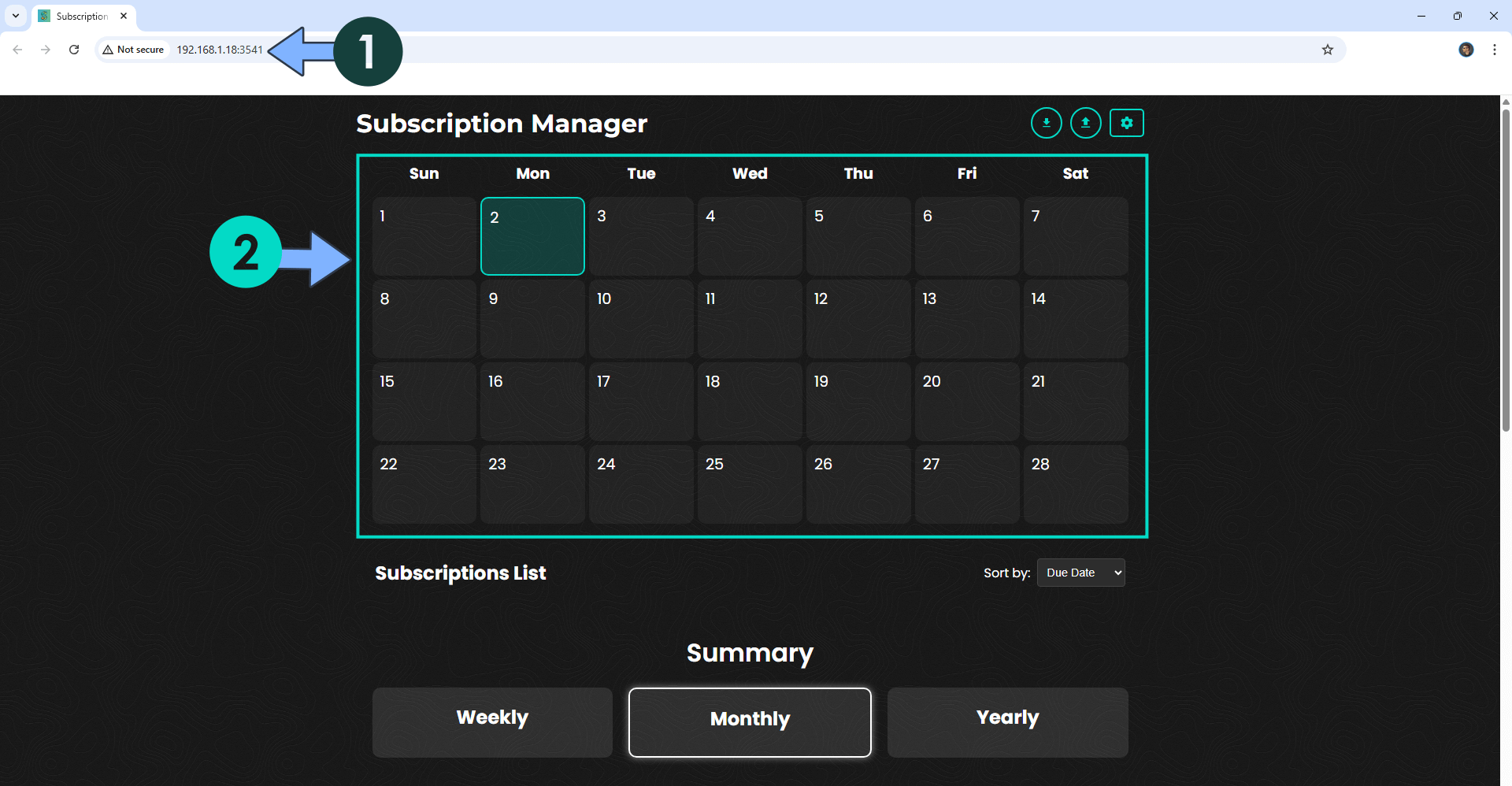The image size is (1512, 786).
Task: Open the Chrome profile avatar
Action: point(1466,50)
